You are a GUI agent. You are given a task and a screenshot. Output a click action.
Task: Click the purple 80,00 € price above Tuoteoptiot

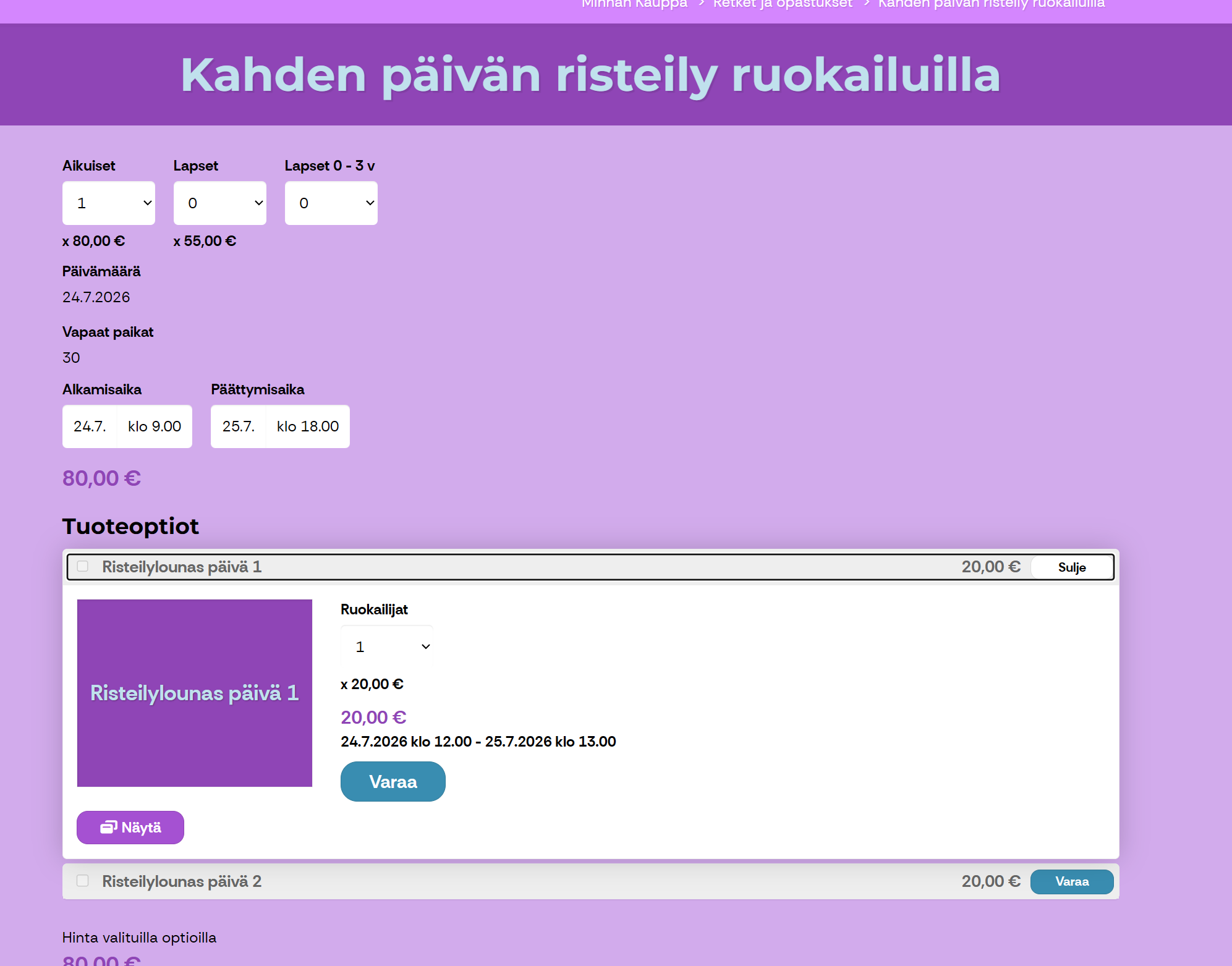(101, 478)
